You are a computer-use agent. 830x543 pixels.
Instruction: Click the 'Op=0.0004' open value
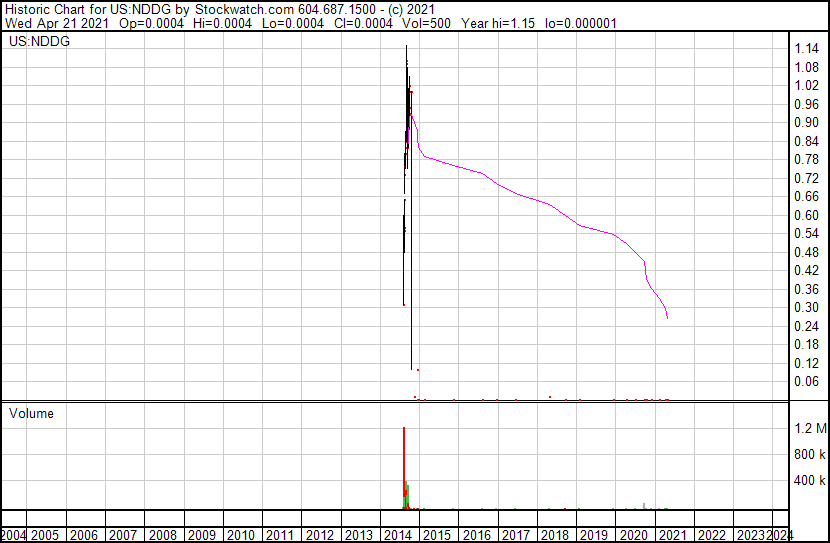[151, 23]
